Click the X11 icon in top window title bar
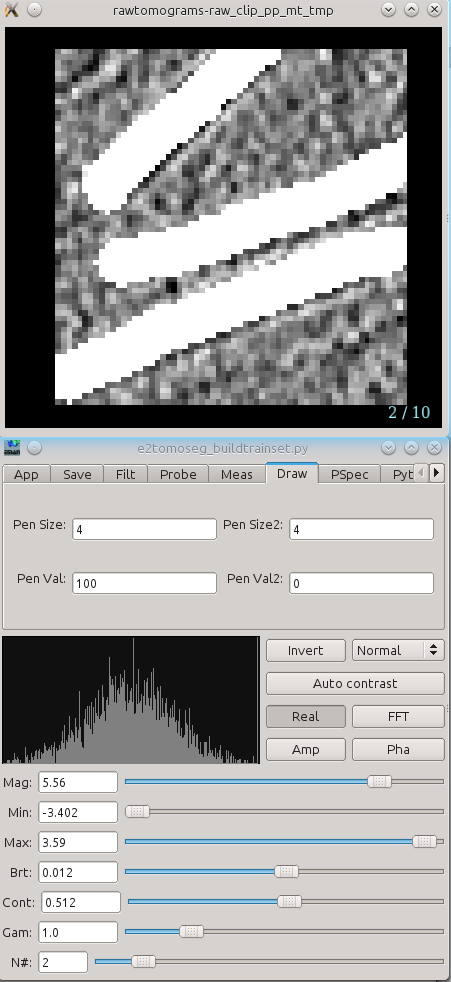Viewport: 451px width, 982px height. click(11, 10)
